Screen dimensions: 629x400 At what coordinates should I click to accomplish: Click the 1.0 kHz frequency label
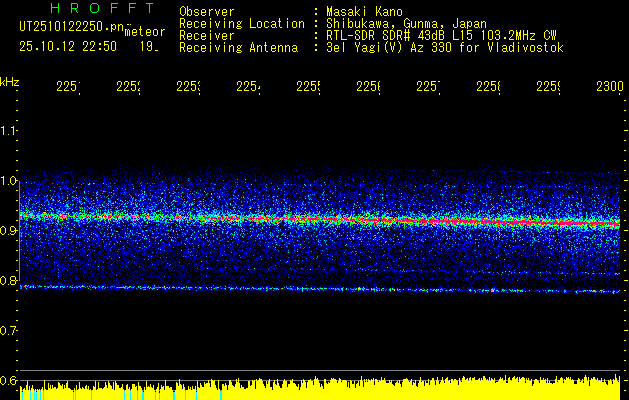pyautogui.click(x=8, y=181)
